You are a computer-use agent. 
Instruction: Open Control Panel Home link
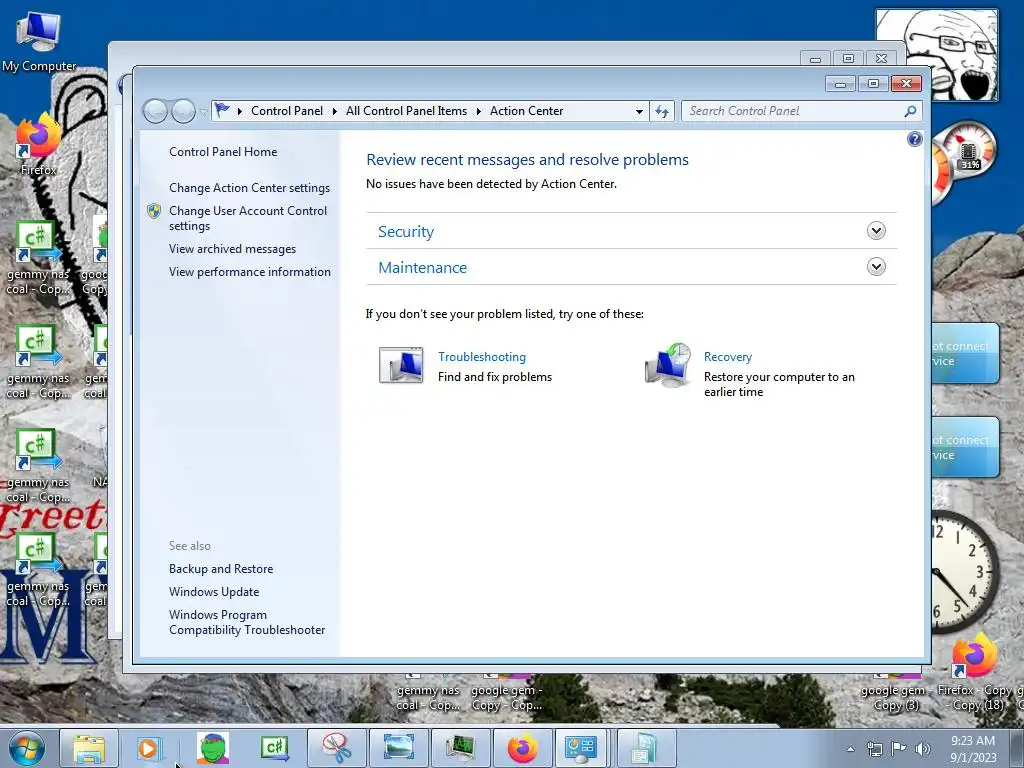pos(223,152)
